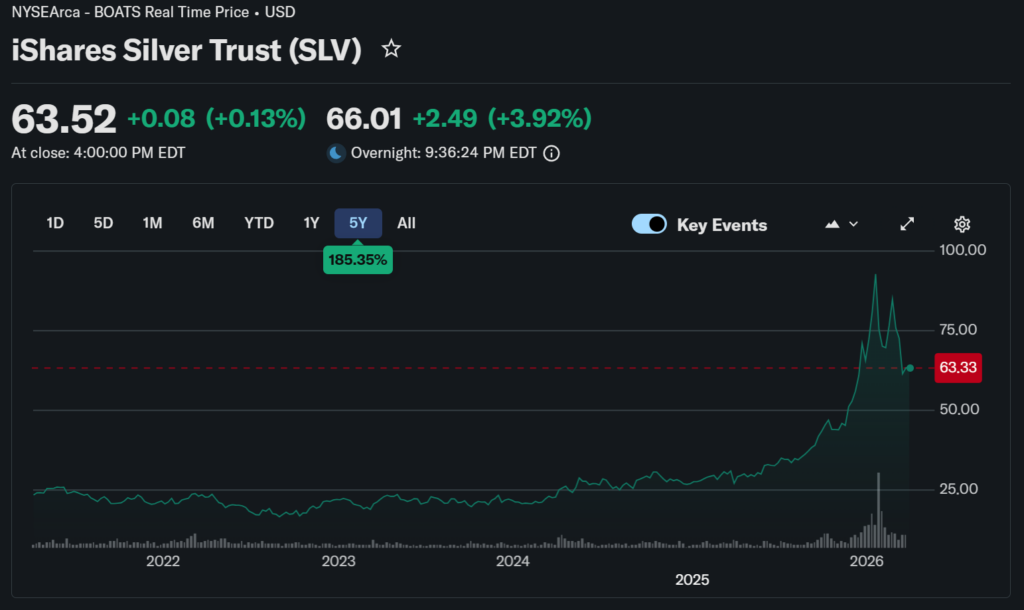Show the 1M price history
The image size is (1024, 610).
pyautogui.click(x=152, y=223)
